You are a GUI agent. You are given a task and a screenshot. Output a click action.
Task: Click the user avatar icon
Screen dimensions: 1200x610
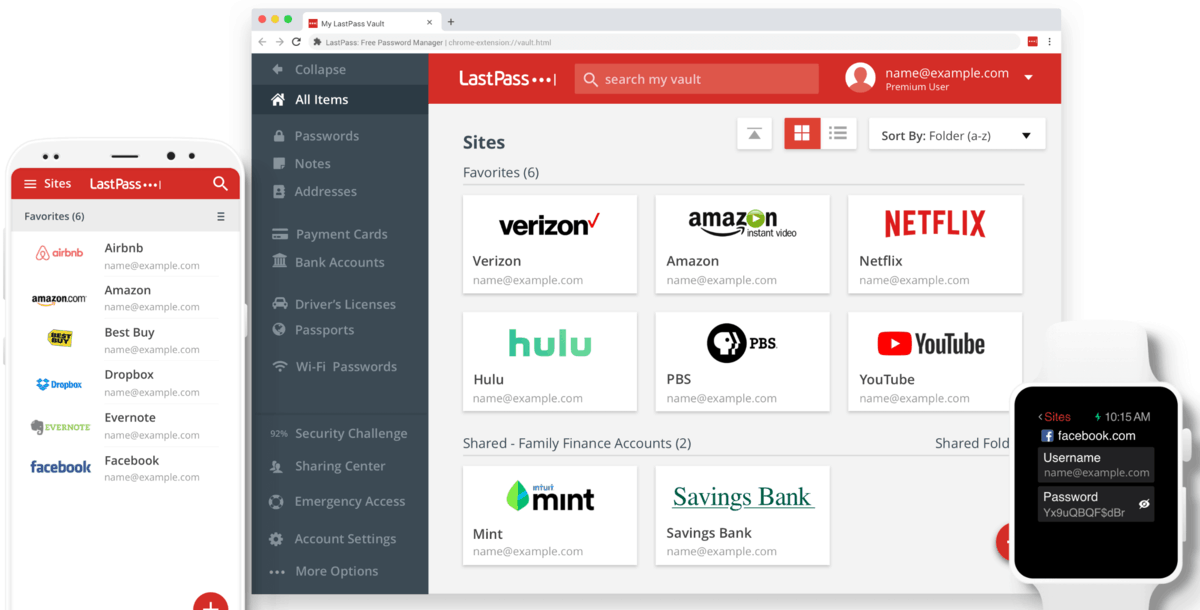[860, 78]
